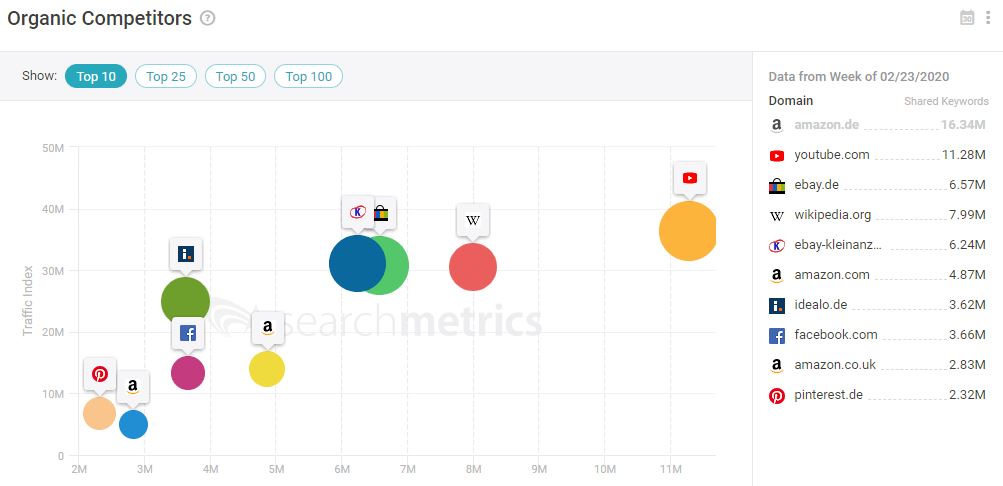Click the eBay shopping bag chart marker

pyautogui.click(x=383, y=213)
